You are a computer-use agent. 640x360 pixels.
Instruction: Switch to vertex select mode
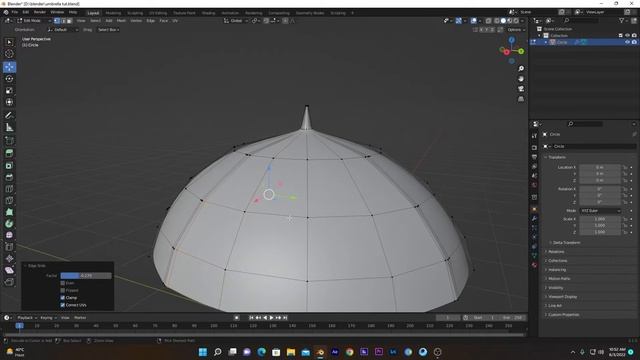click(x=57, y=20)
